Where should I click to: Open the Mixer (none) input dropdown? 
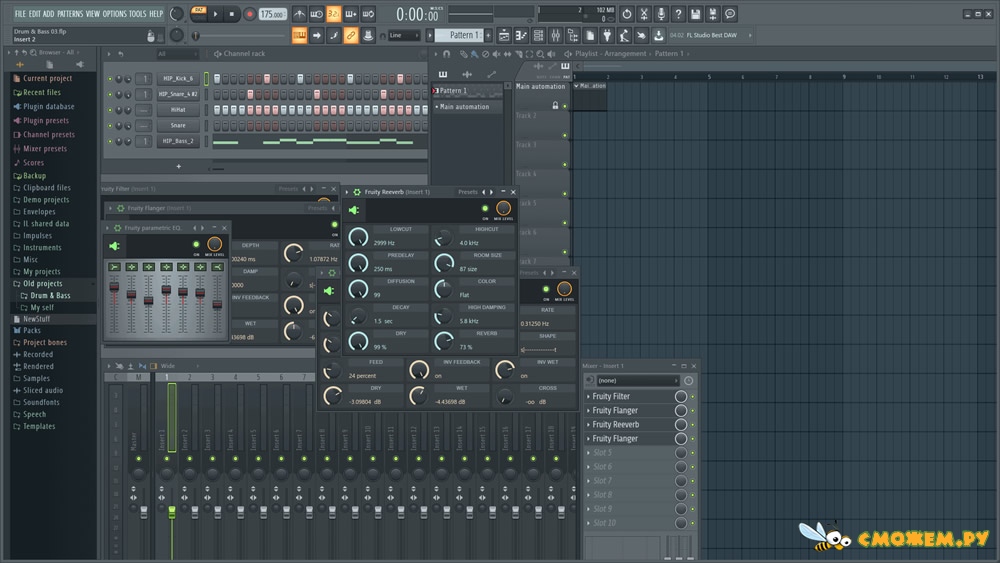click(x=637, y=381)
